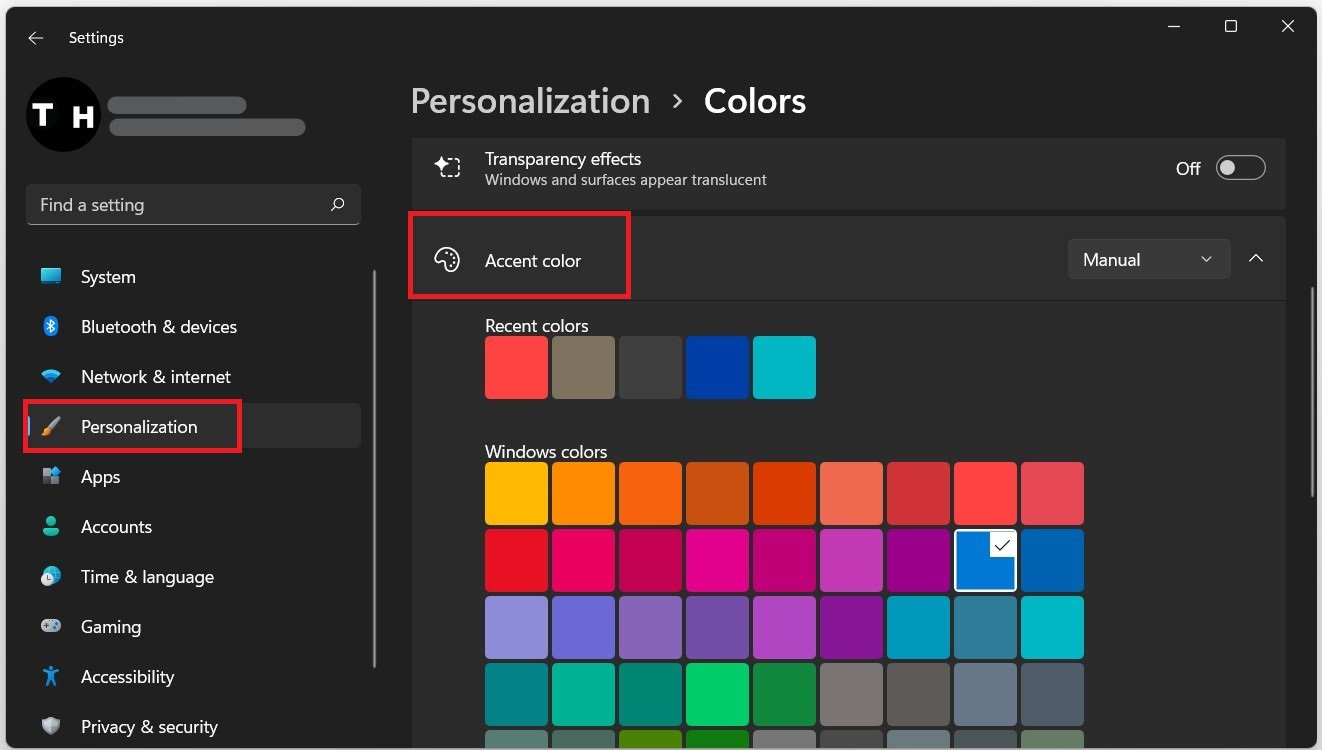
Task: Choose the bright green Windows color swatch
Action: 717,694
